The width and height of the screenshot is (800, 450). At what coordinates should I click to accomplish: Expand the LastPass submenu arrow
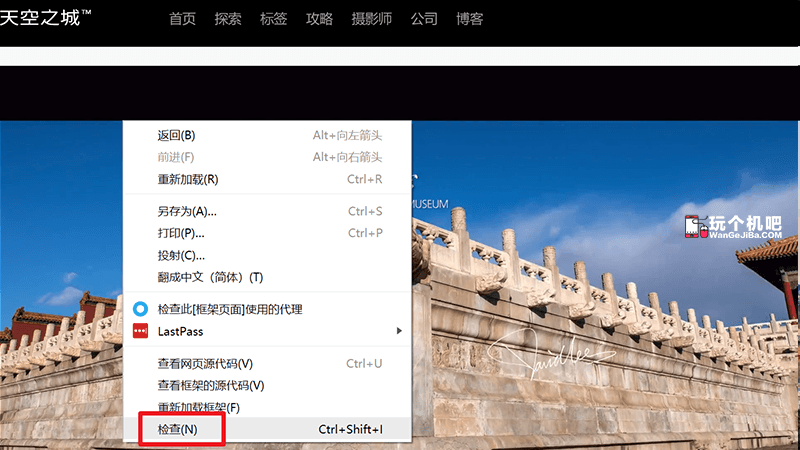pyautogui.click(x=399, y=331)
